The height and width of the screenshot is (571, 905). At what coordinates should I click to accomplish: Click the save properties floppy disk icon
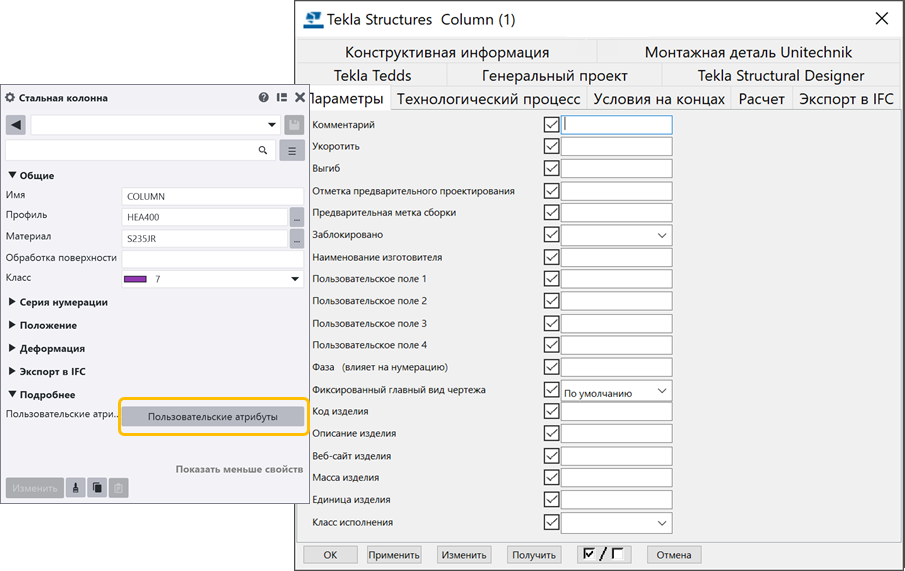[294, 125]
